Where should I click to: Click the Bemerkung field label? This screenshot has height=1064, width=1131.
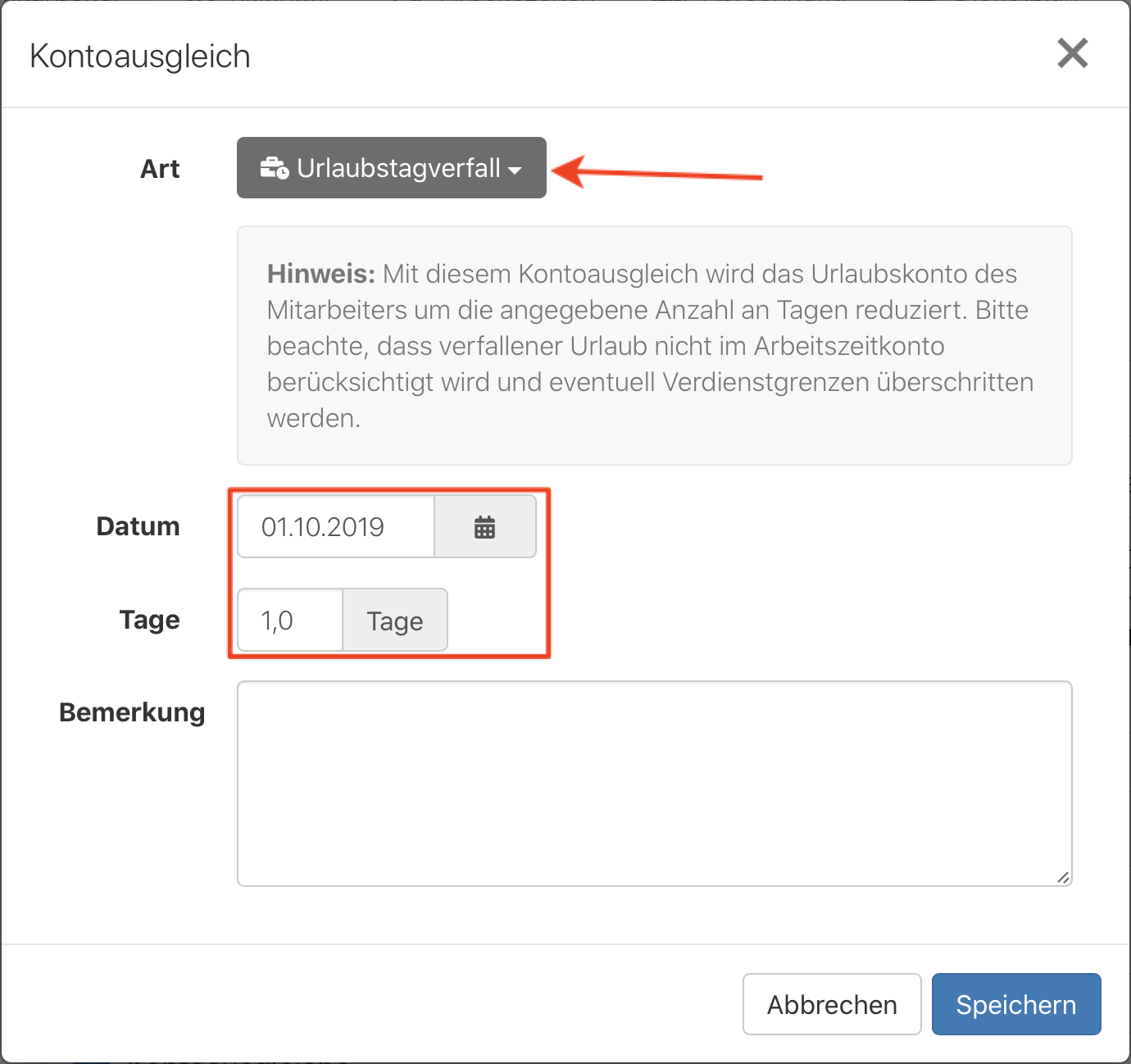click(x=132, y=712)
